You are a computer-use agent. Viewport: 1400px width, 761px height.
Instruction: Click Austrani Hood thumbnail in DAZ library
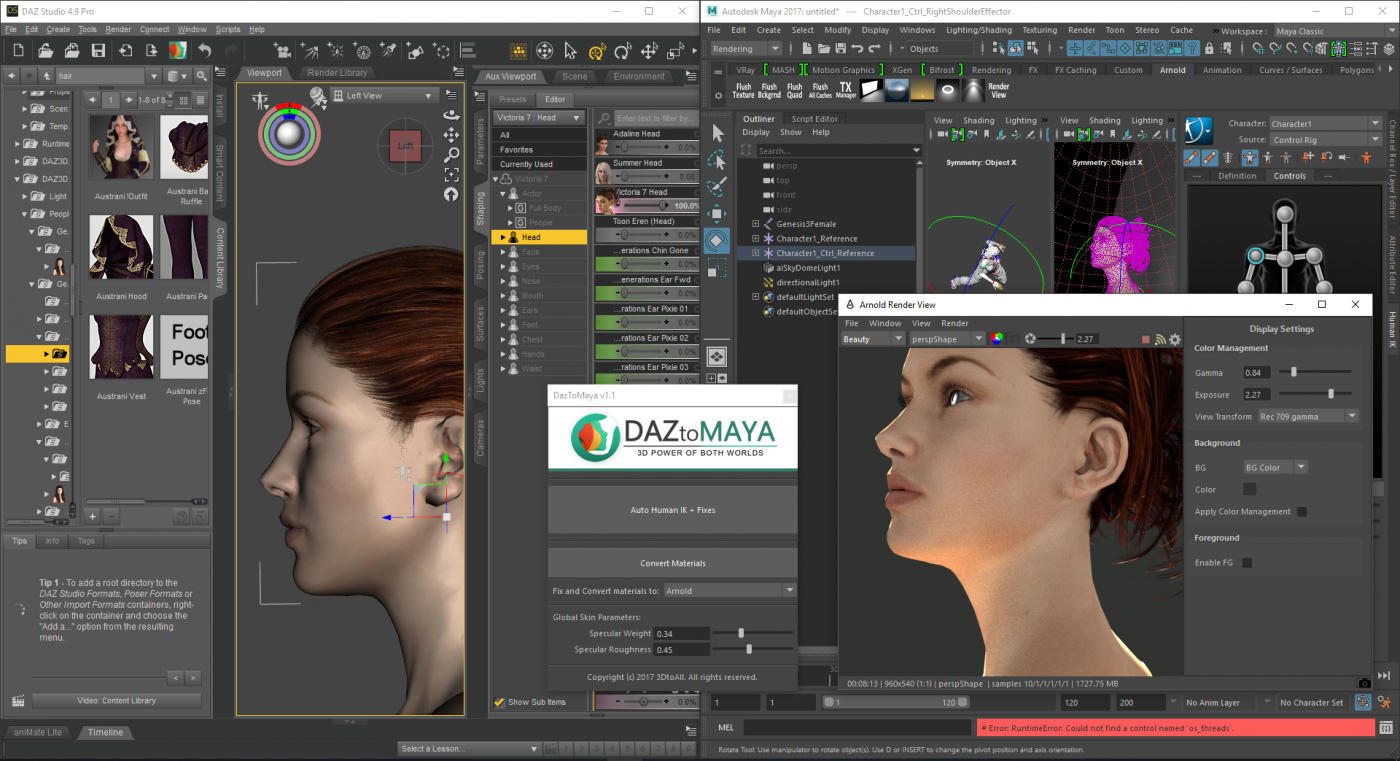click(121, 247)
